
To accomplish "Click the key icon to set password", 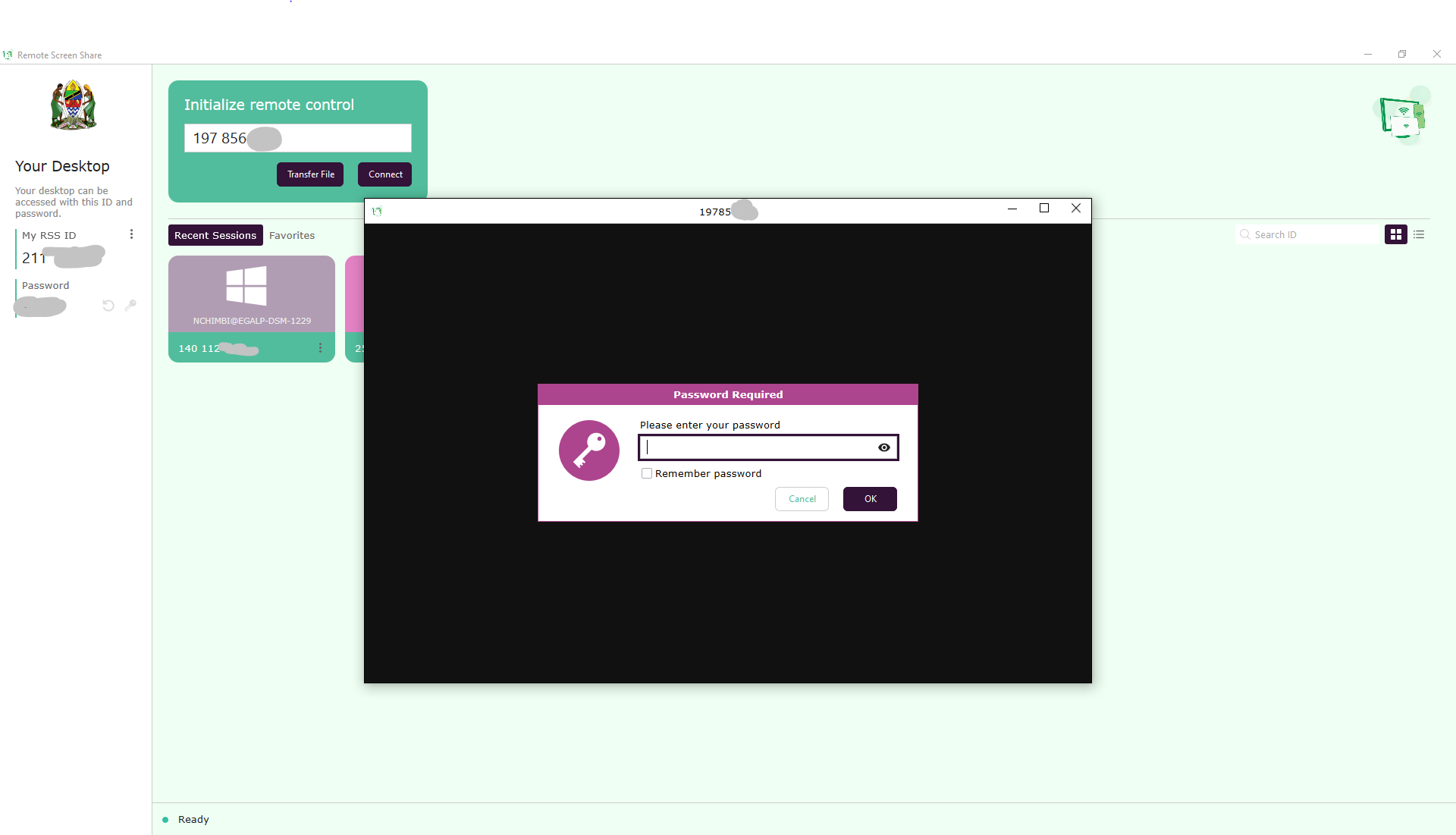I will [x=130, y=305].
